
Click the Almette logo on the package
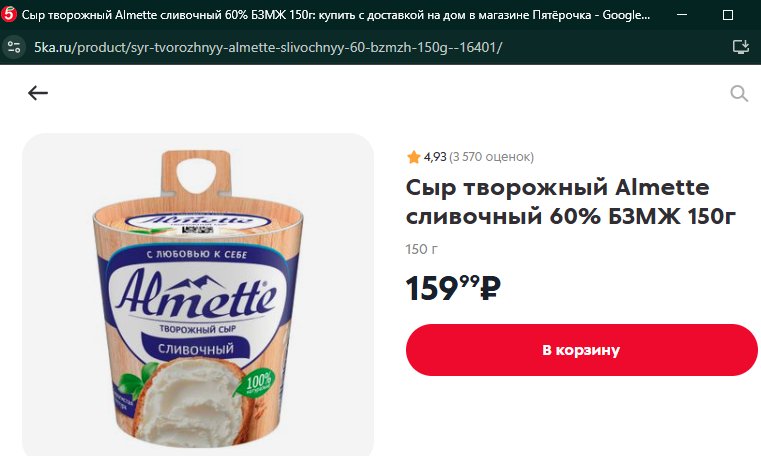point(196,293)
